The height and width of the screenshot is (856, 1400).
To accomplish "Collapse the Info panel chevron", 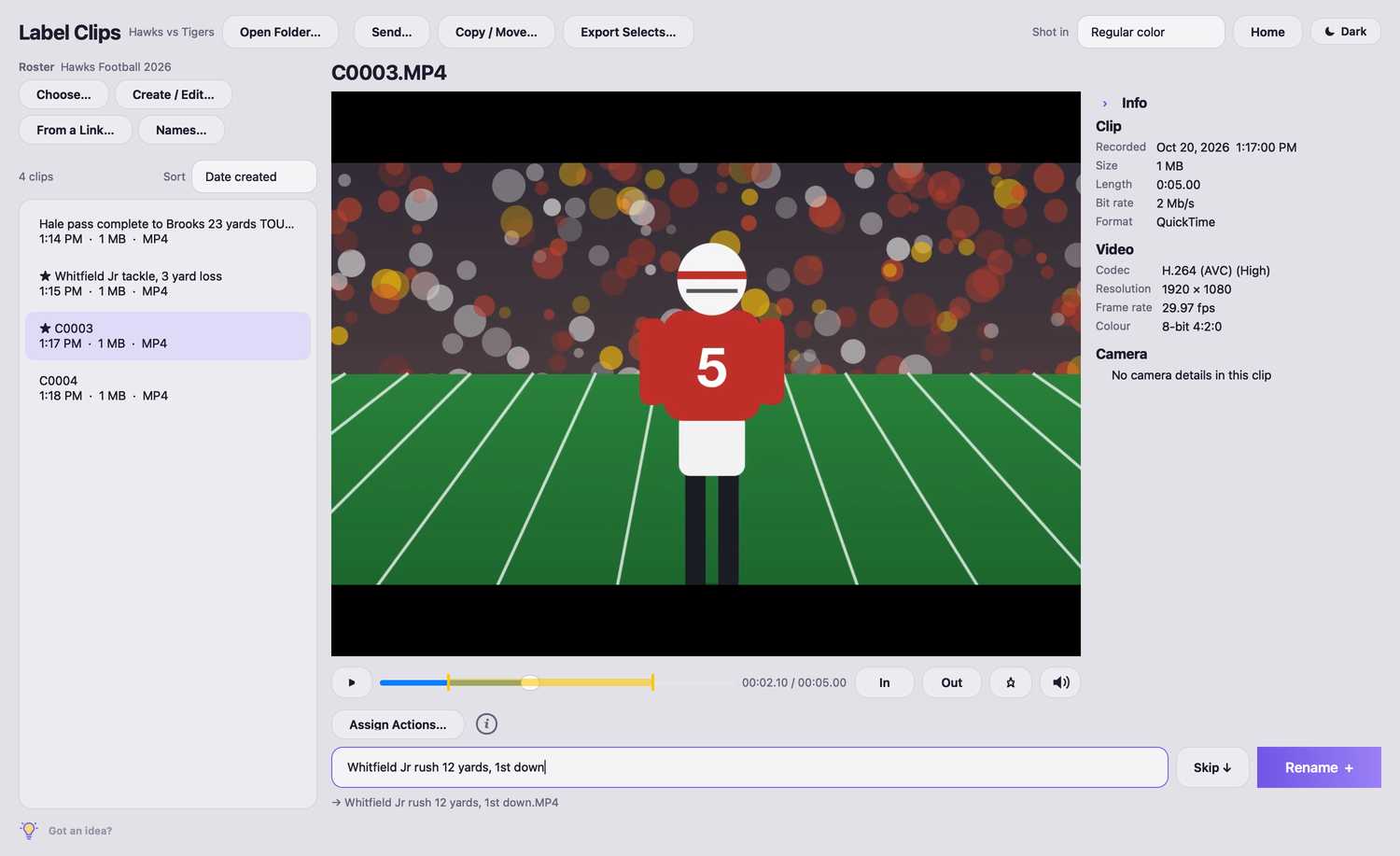I will coord(1105,104).
